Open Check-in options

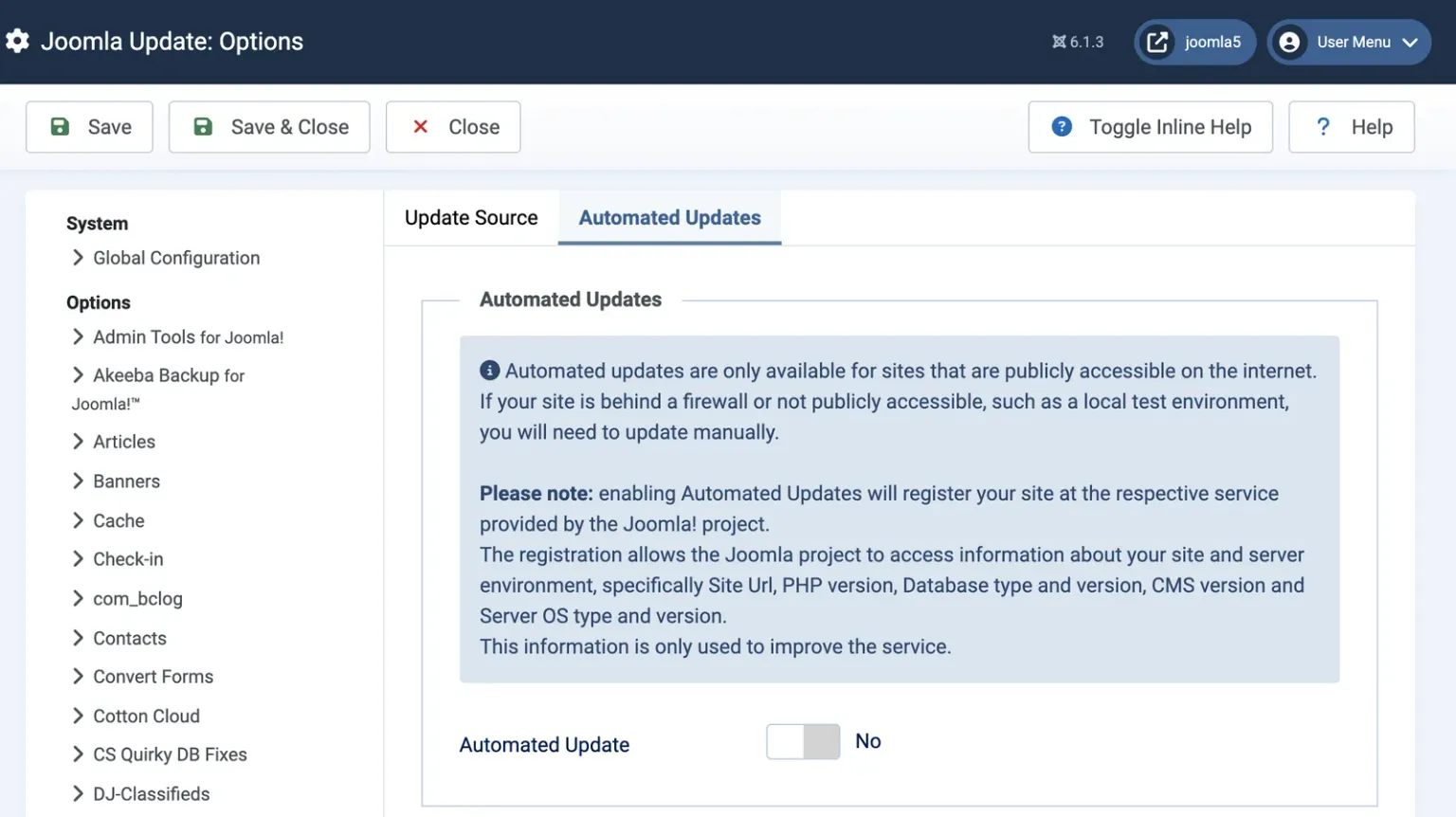128,559
